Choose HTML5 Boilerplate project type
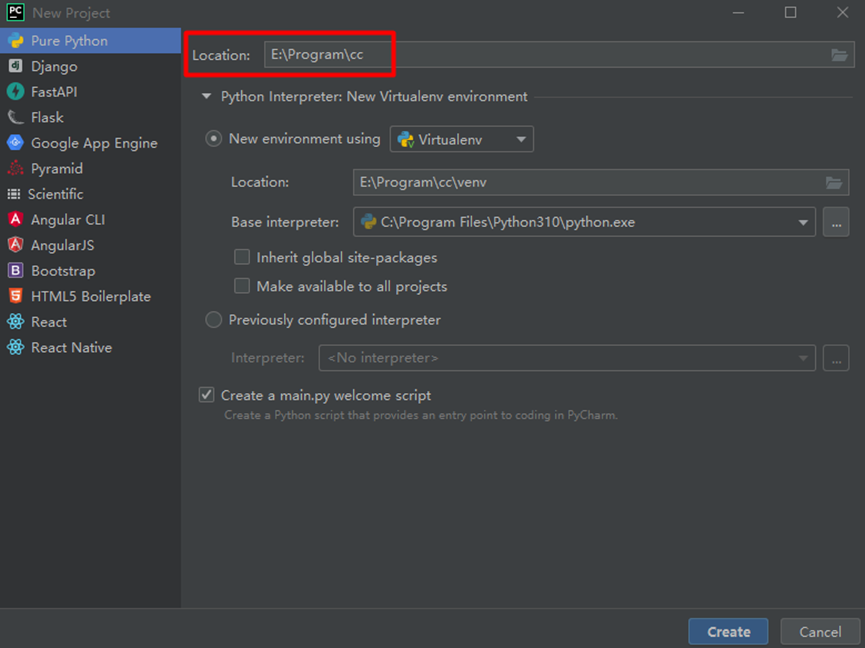The width and height of the screenshot is (865, 648). [90, 296]
